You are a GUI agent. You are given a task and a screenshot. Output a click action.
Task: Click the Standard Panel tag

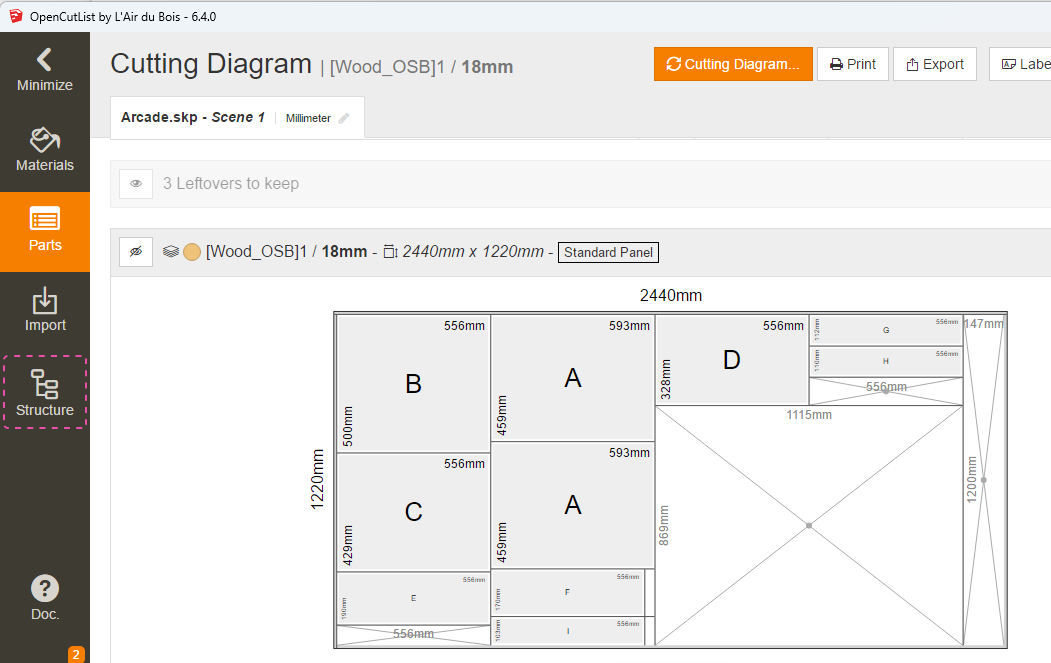point(608,252)
